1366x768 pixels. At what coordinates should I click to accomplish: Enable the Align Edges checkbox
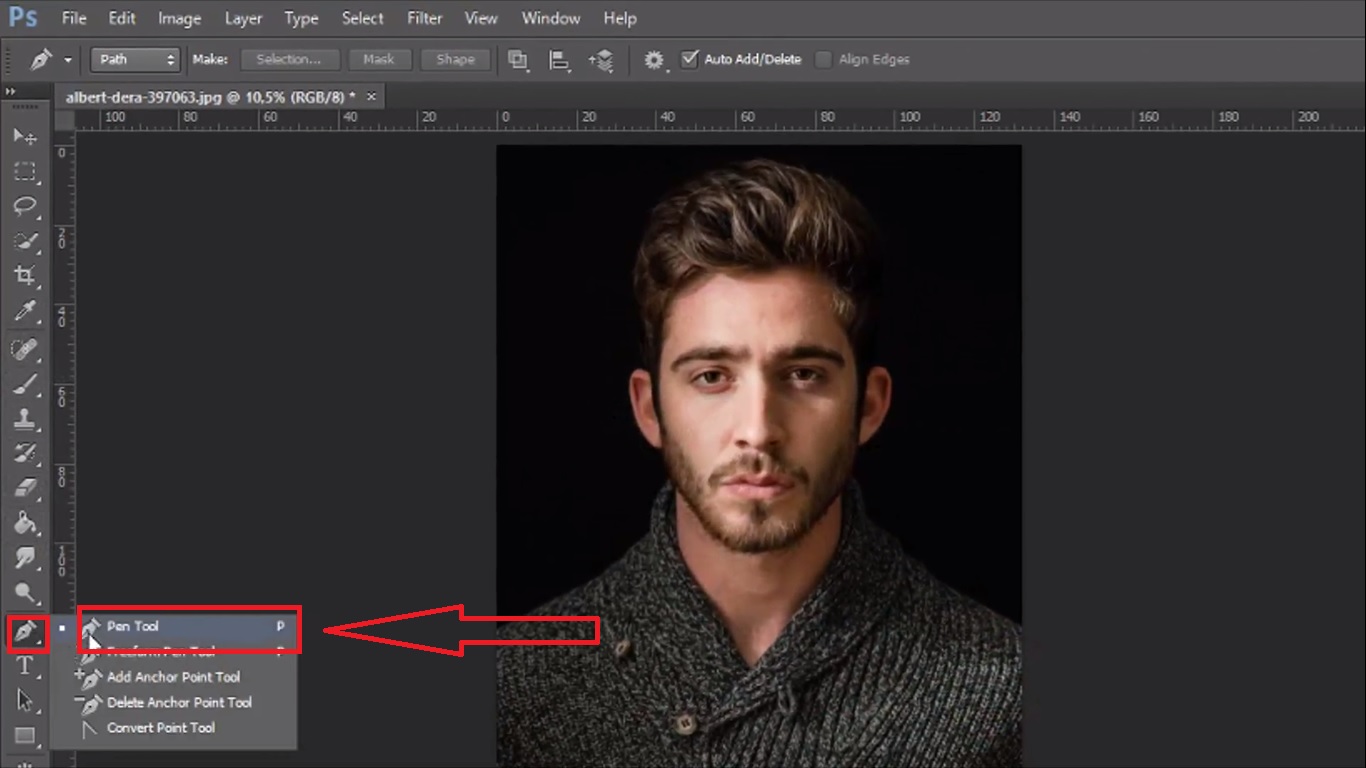(823, 59)
